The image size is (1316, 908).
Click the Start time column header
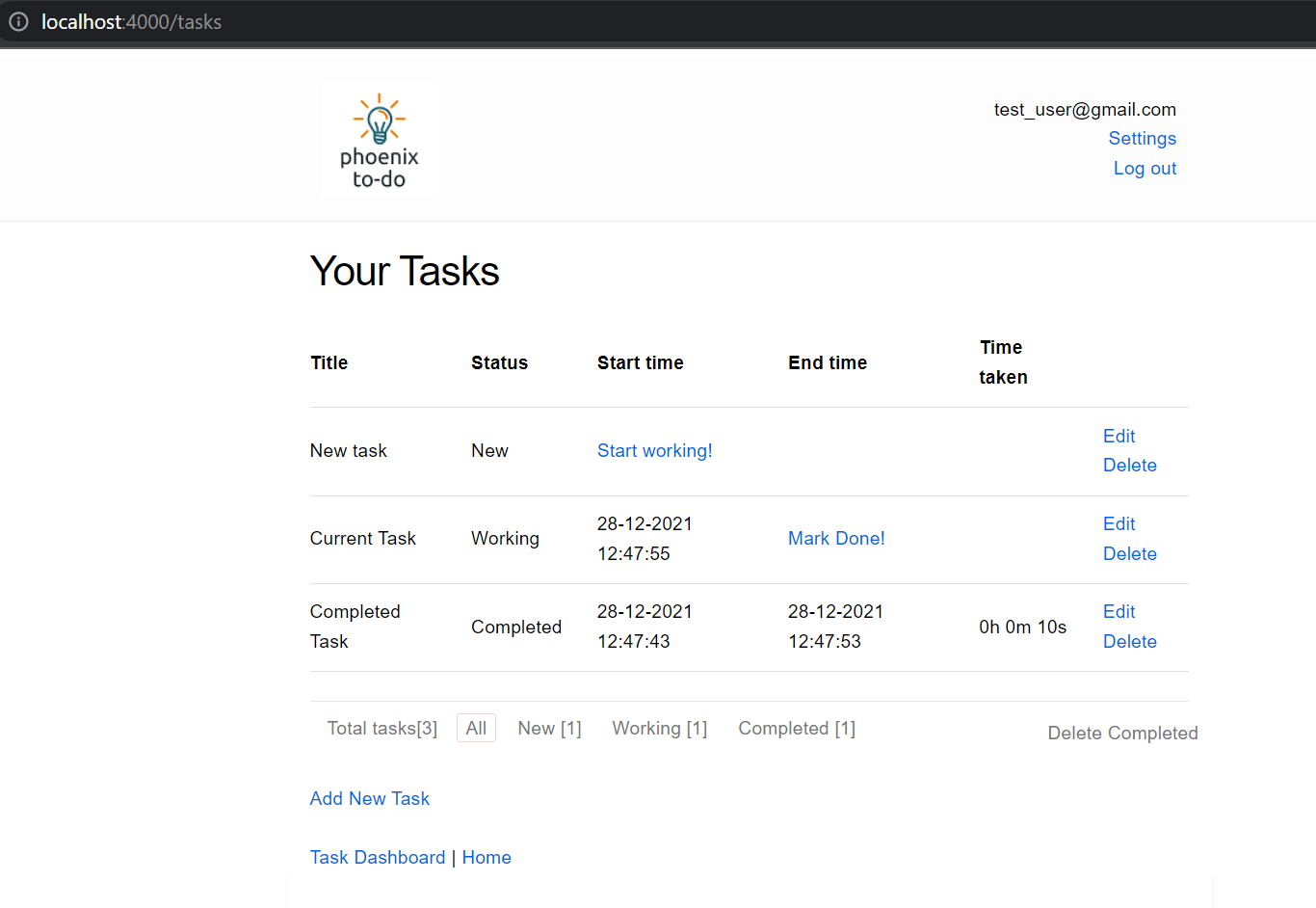(640, 362)
